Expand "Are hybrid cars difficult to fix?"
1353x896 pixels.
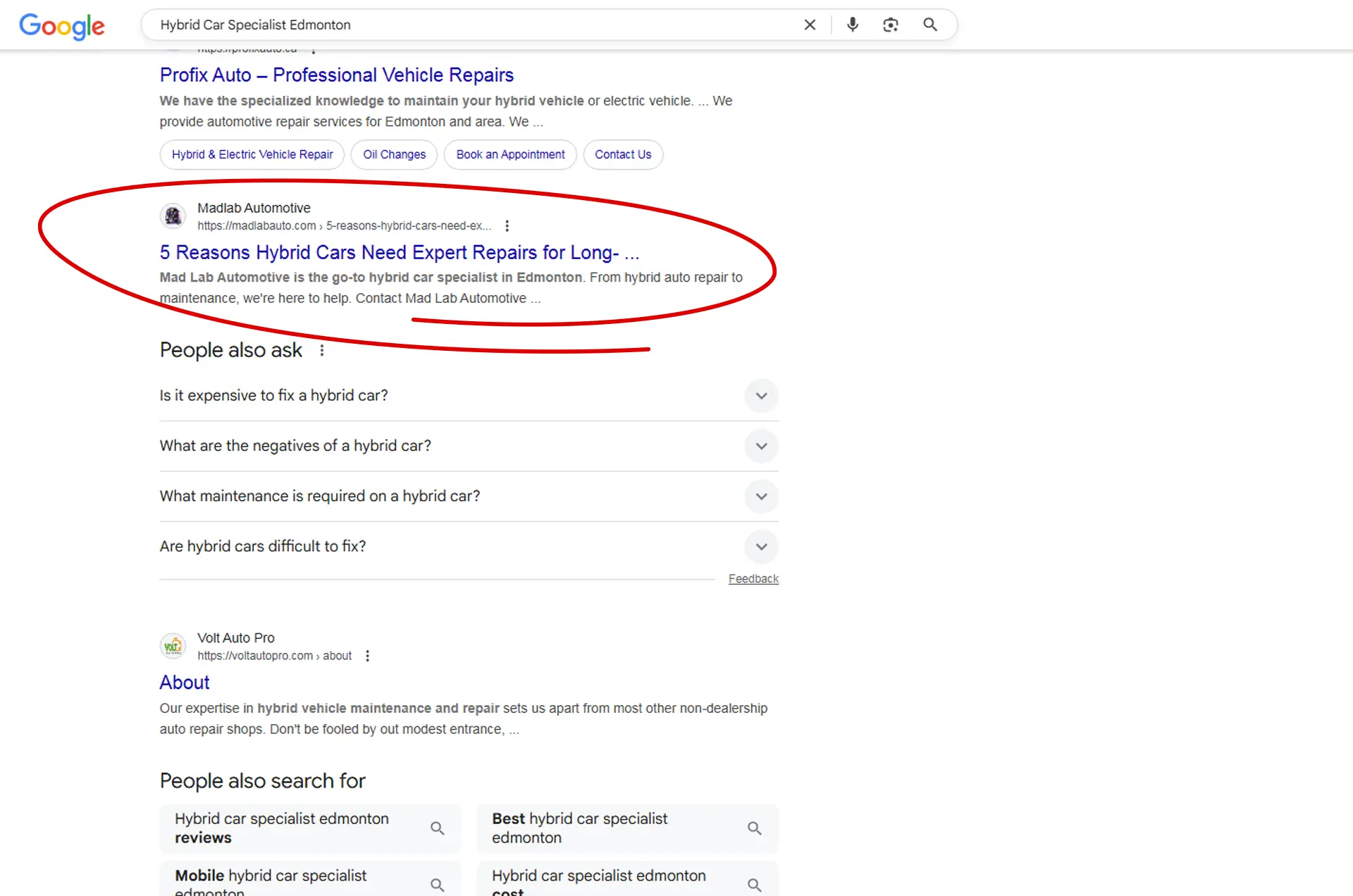[761, 547]
